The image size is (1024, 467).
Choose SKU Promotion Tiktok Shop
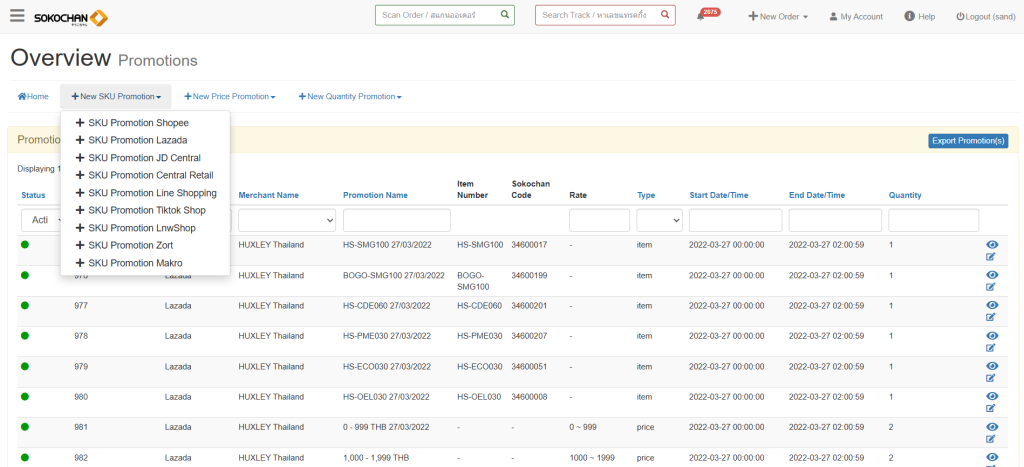coord(146,210)
